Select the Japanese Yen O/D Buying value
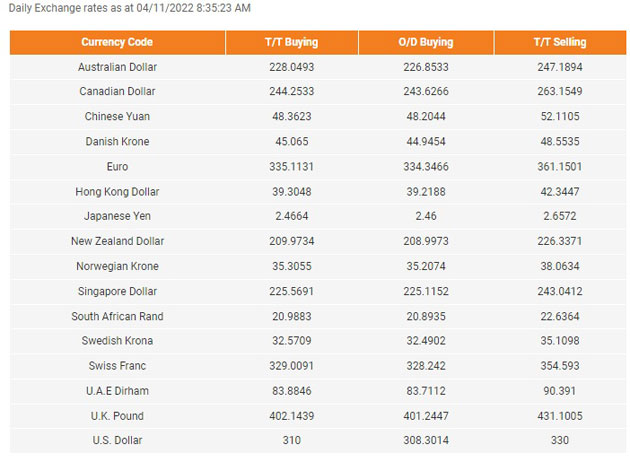 click(426, 216)
